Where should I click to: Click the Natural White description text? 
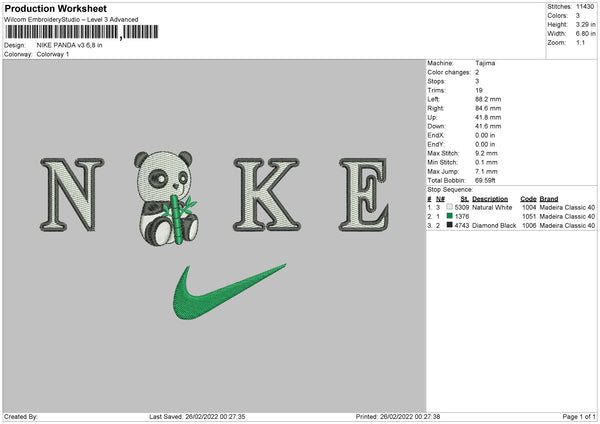click(x=492, y=207)
